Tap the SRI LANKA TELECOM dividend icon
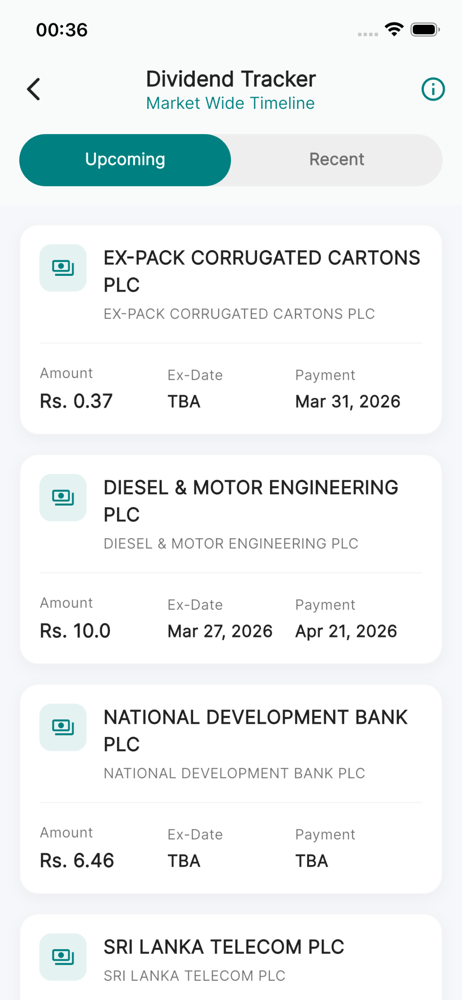Screen dimensions: 462x1000 [x=63, y=957]
